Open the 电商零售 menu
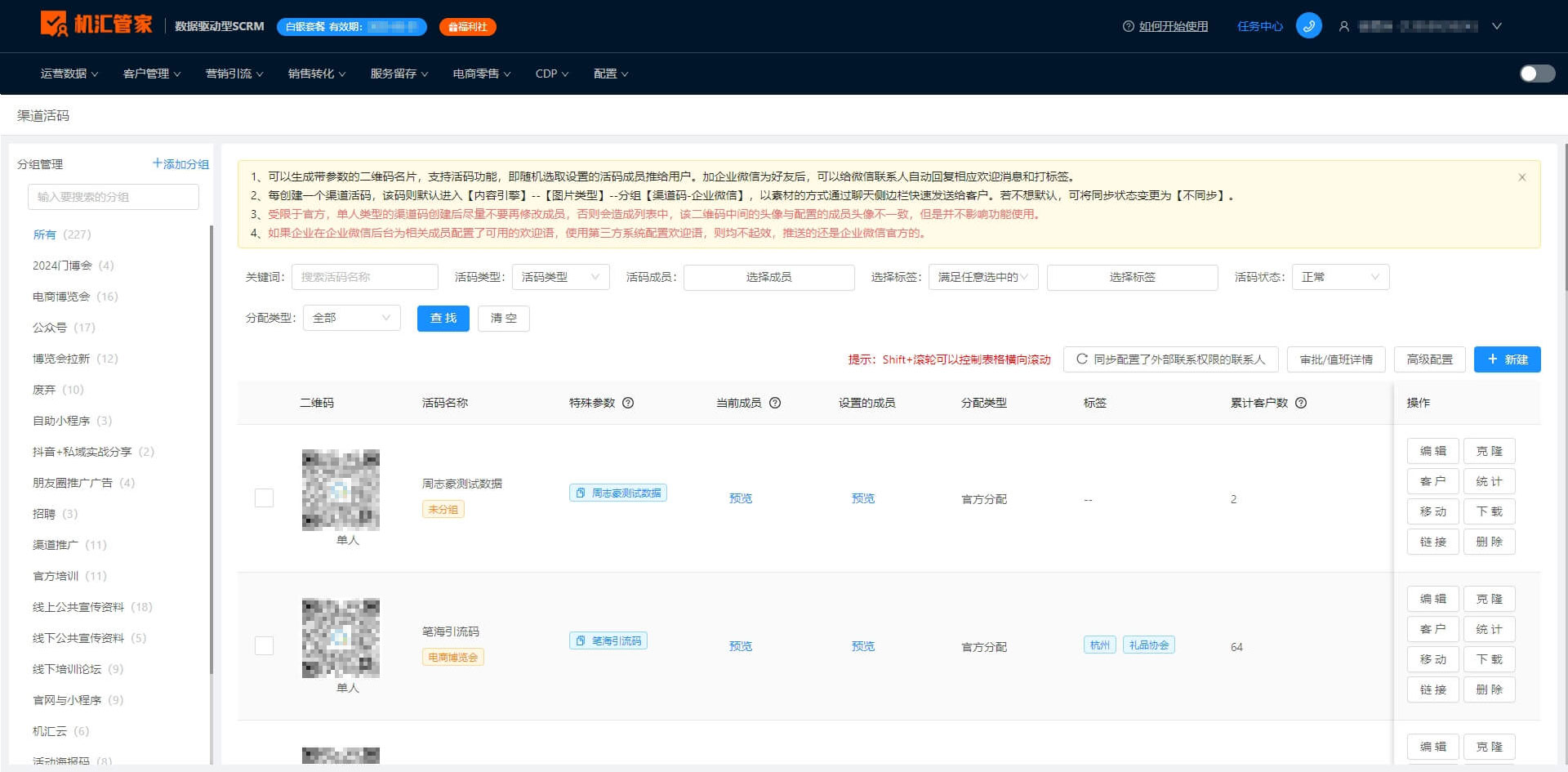 482,74
